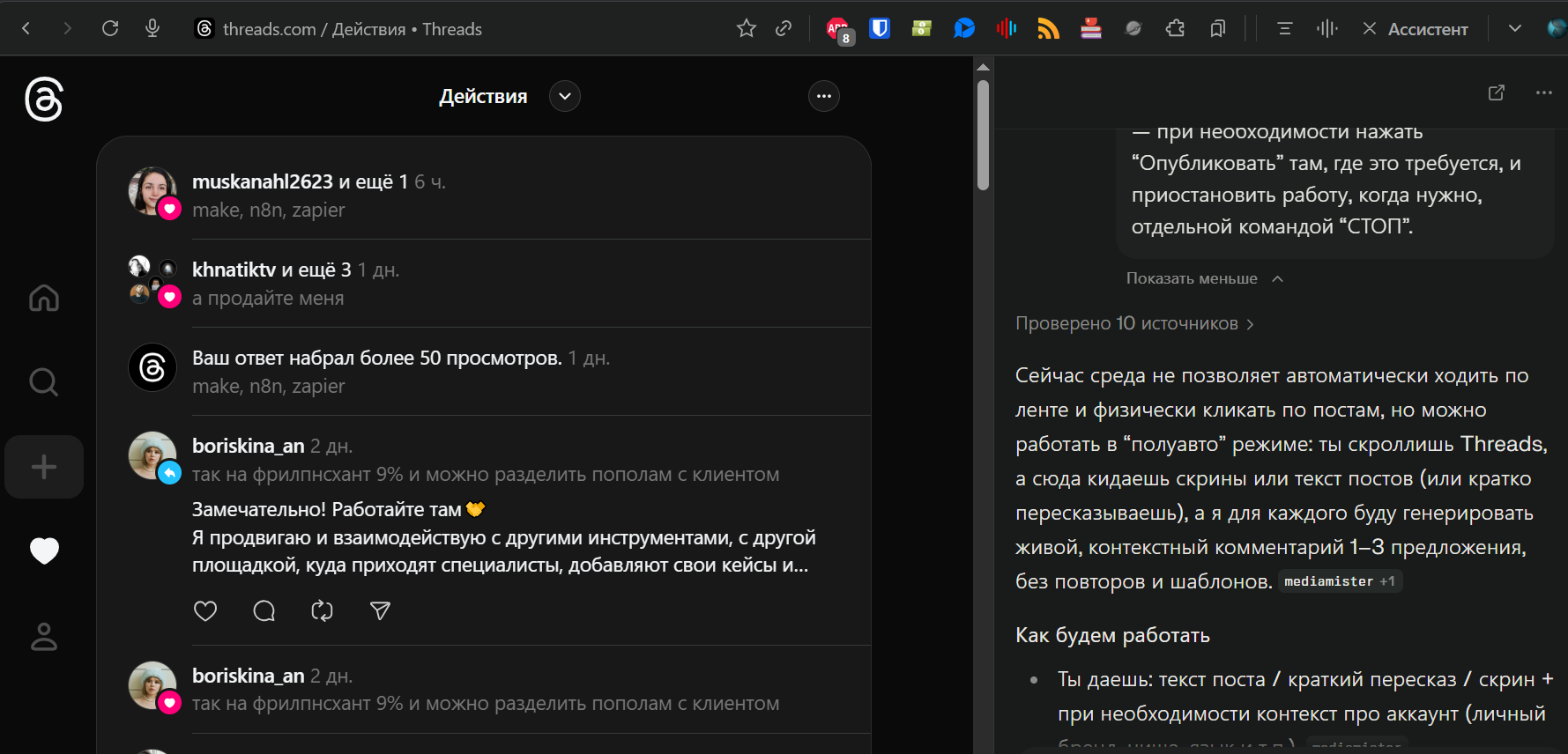Viewport: 1568px width, 754px height.
Task: Open the '50 просмотров' notification
Action: coord(483,372)
